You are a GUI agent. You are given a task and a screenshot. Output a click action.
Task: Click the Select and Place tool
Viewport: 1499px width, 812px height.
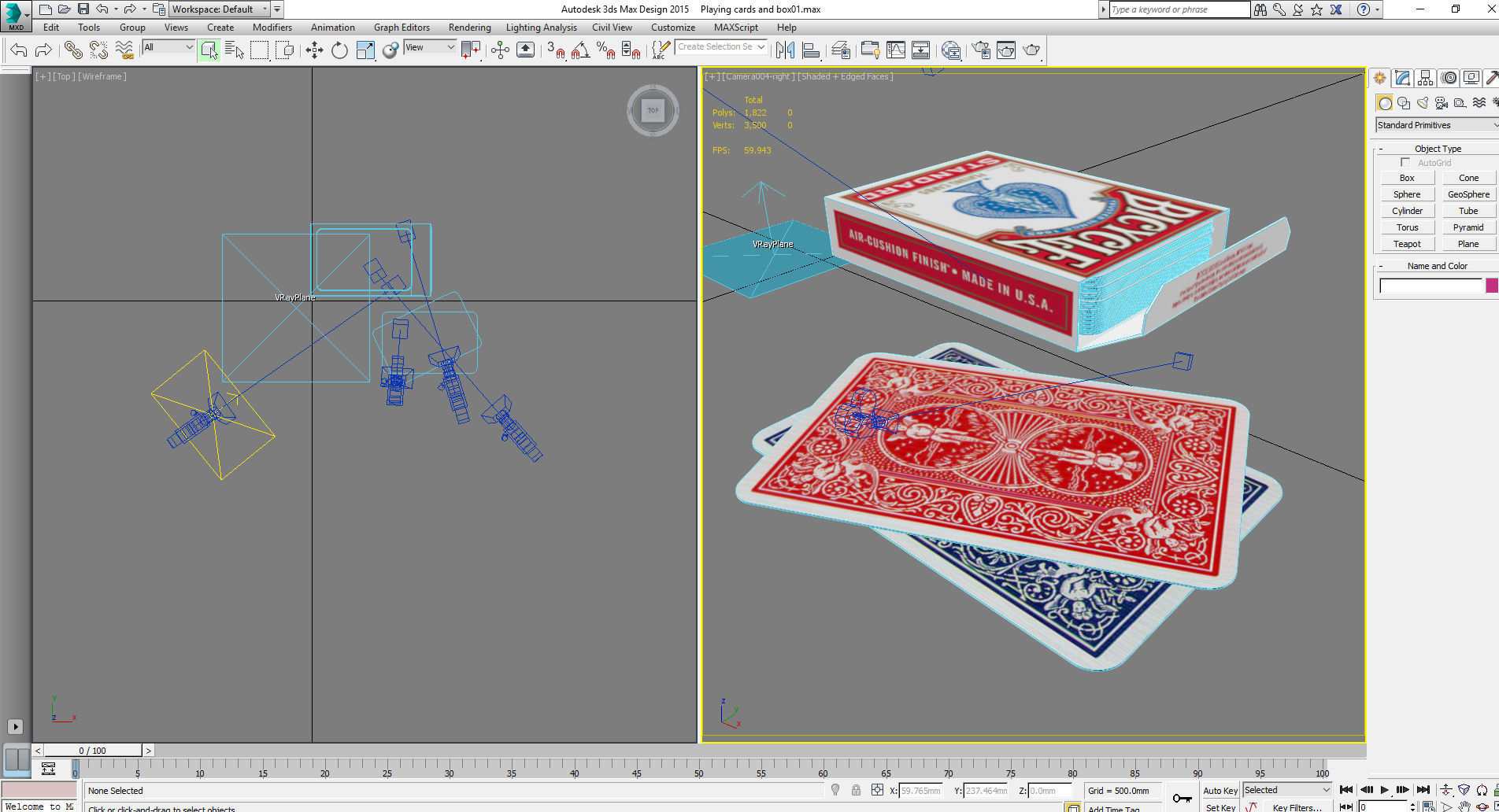pos(390,50)
